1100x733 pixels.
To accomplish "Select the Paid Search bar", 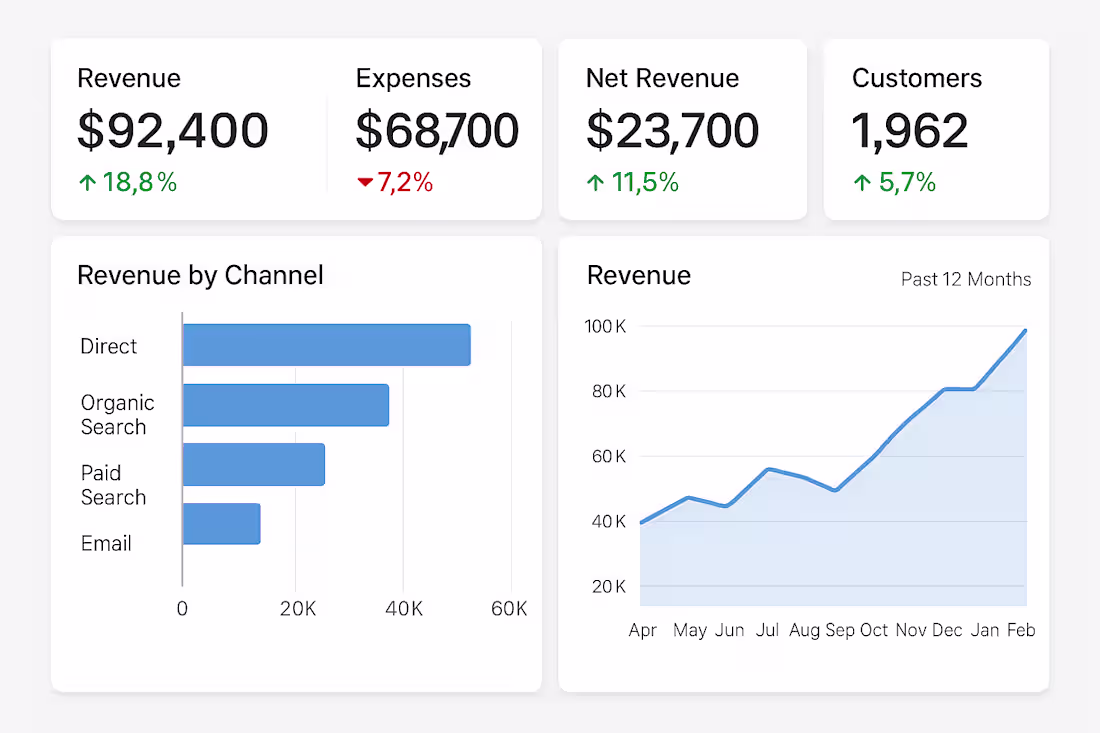I will [x=253, y=464].
